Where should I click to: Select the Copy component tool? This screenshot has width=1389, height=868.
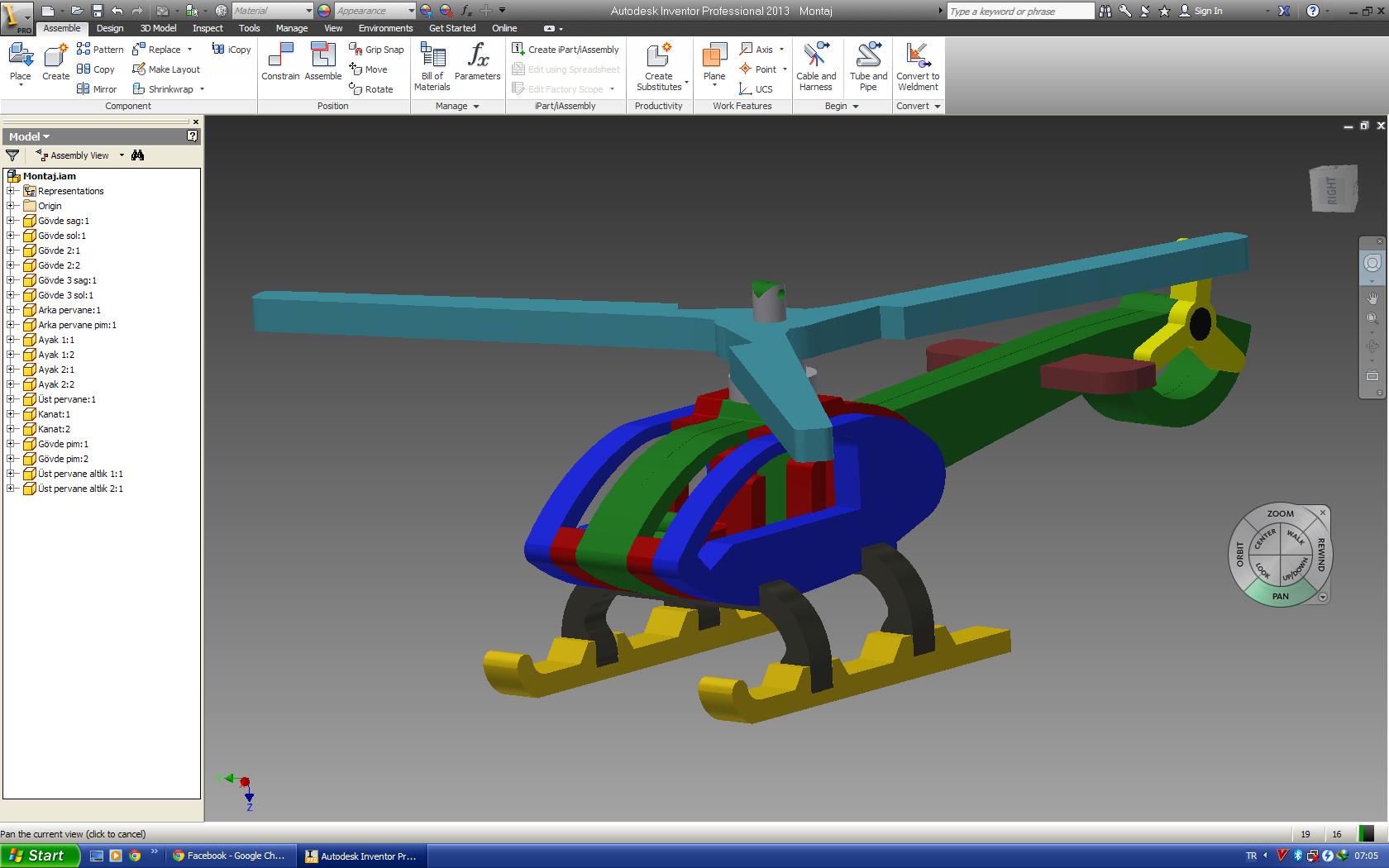tap(95, 69)
